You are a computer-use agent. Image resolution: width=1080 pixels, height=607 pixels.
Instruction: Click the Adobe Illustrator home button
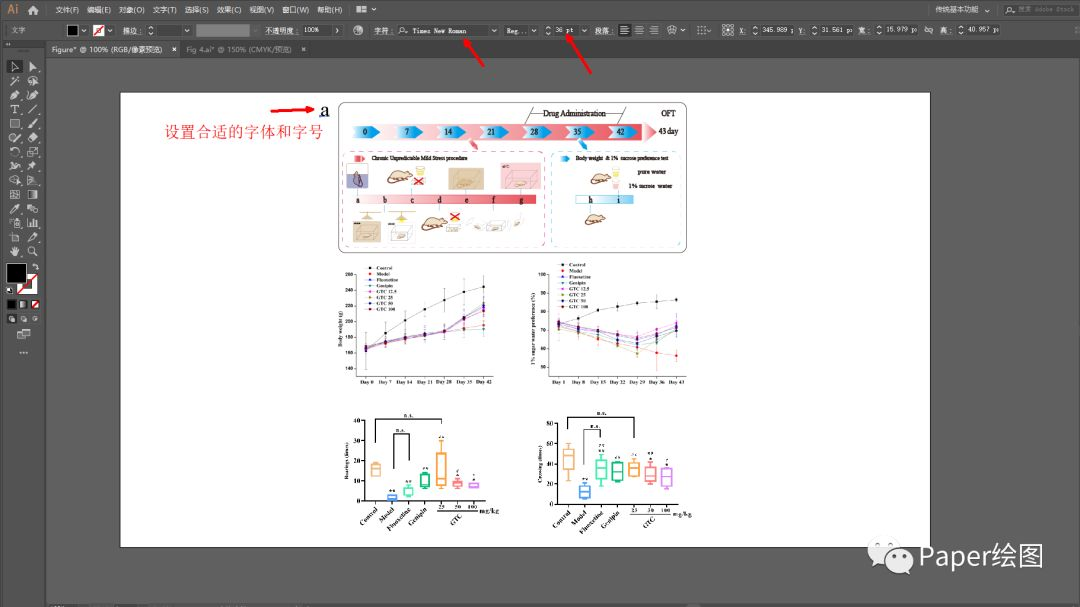pyautogui.click(x=33, y=9)
